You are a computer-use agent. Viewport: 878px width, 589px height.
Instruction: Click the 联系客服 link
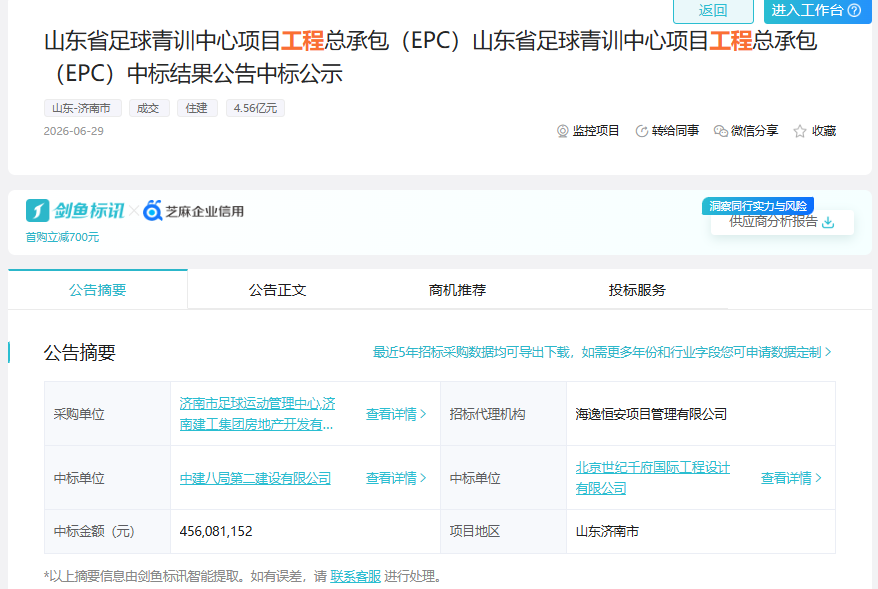pos(356,576)
